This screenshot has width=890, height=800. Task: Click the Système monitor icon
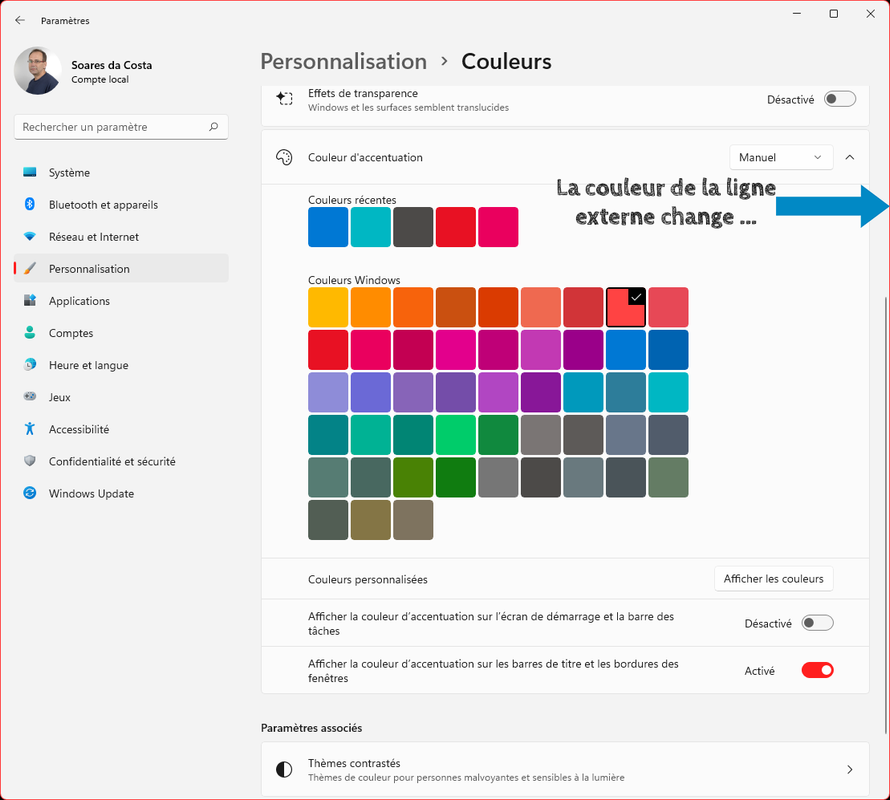coord(30,172)
